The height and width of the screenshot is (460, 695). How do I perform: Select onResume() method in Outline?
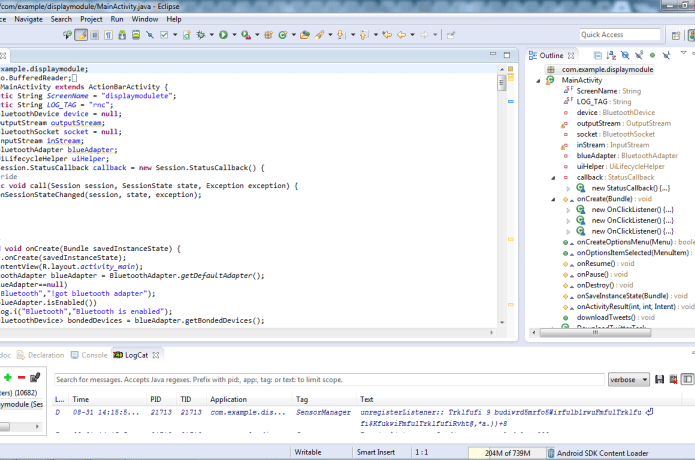click(x=598, y=264)
